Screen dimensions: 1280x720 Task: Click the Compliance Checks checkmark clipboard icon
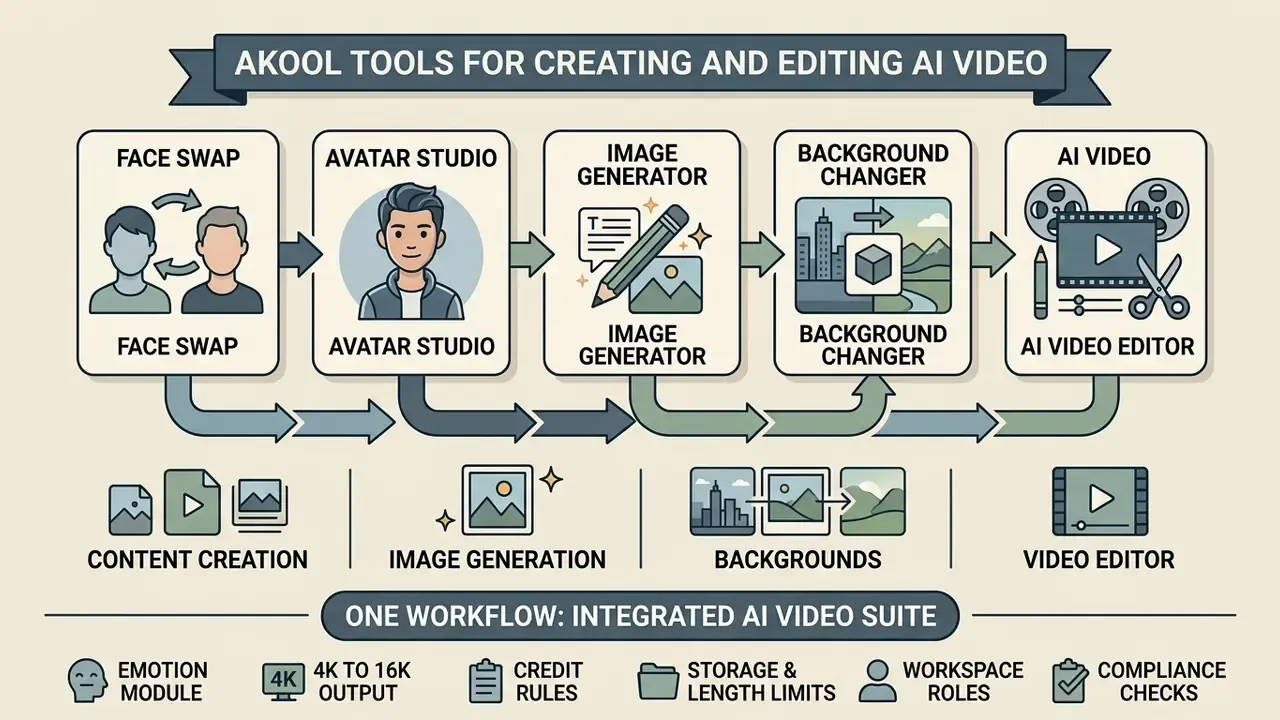1069,681
